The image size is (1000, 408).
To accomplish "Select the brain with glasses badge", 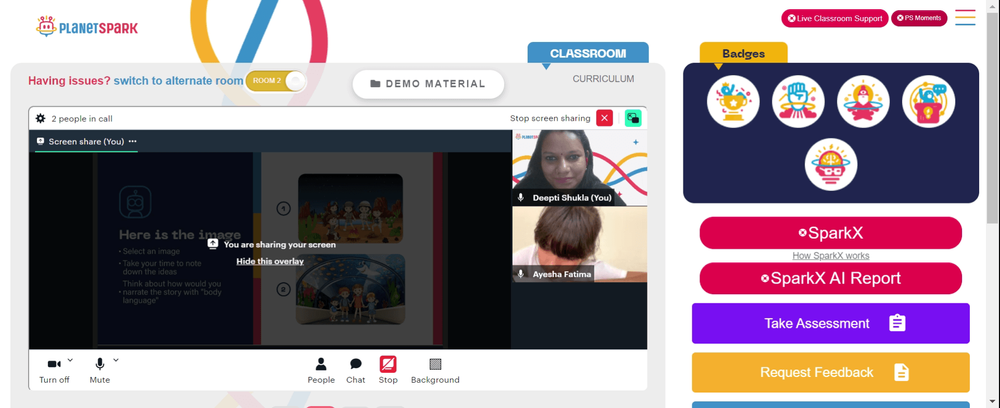I will pyautogui.click(x=830, y=164).
